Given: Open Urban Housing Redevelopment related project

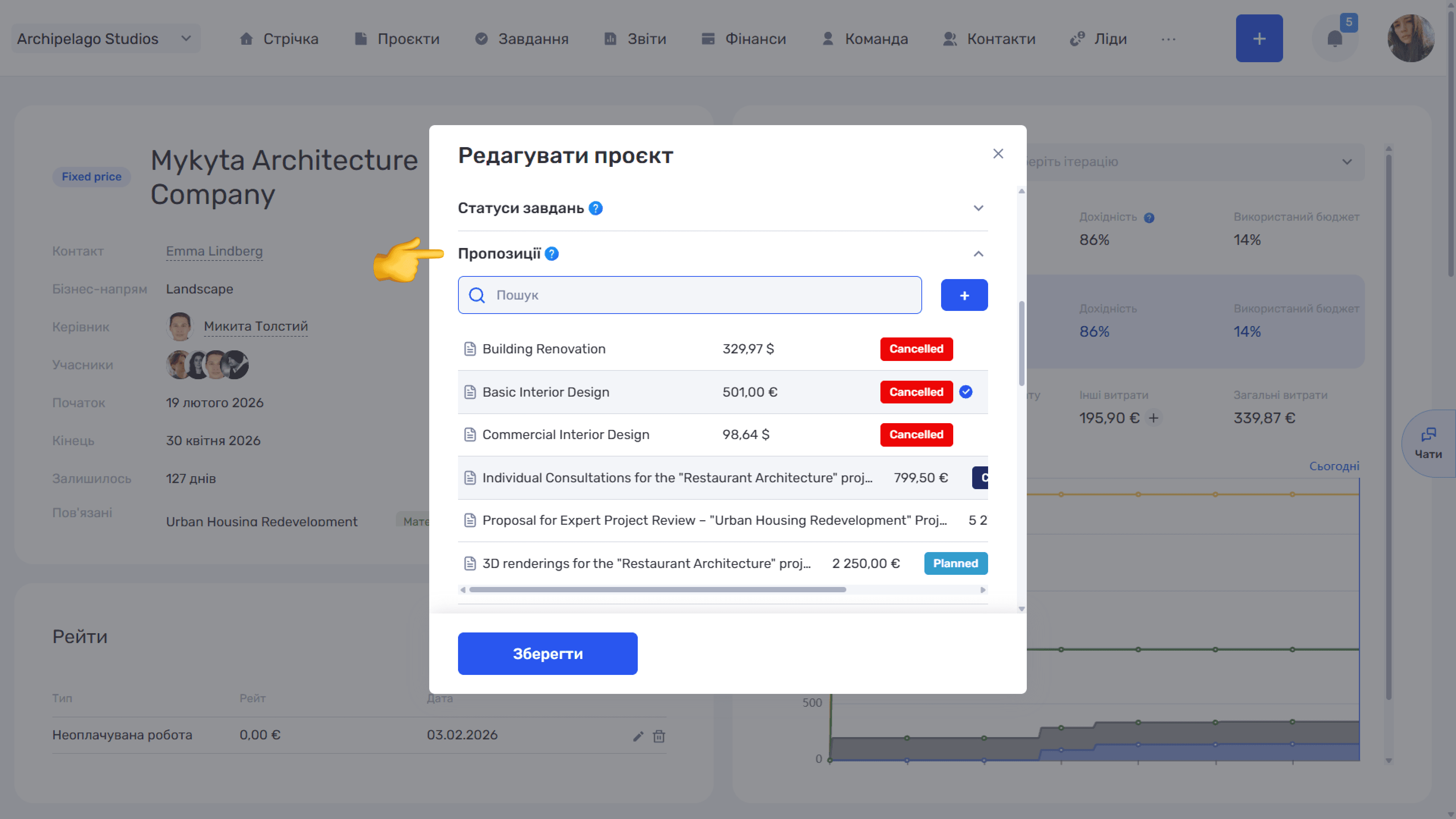Looking at the screenshot, I should [261, 521].
